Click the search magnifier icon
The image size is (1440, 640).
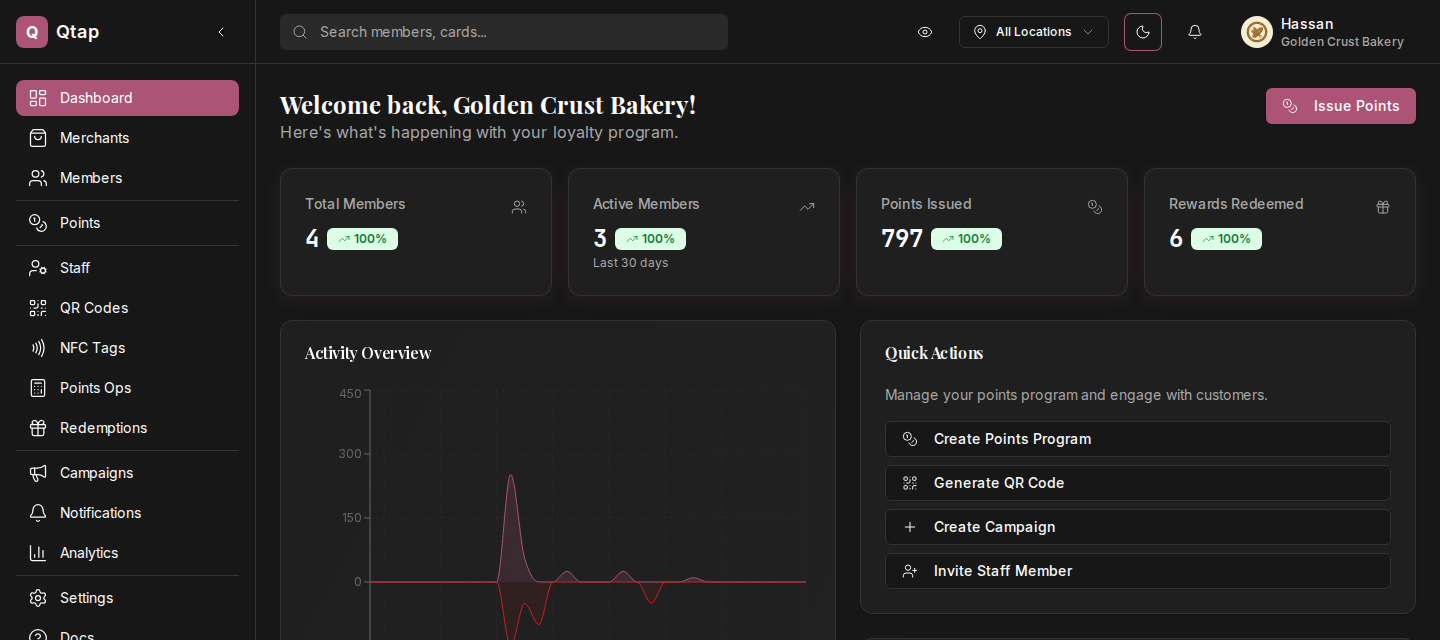tap(300, 32)
